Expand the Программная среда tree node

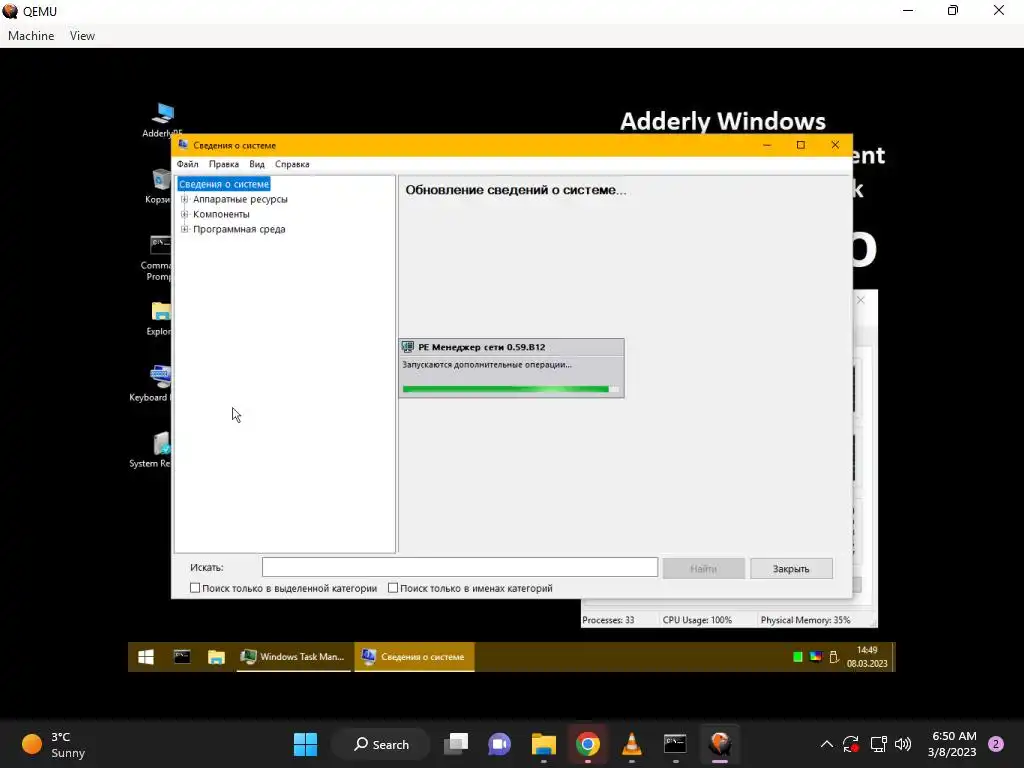pos(184,229)
